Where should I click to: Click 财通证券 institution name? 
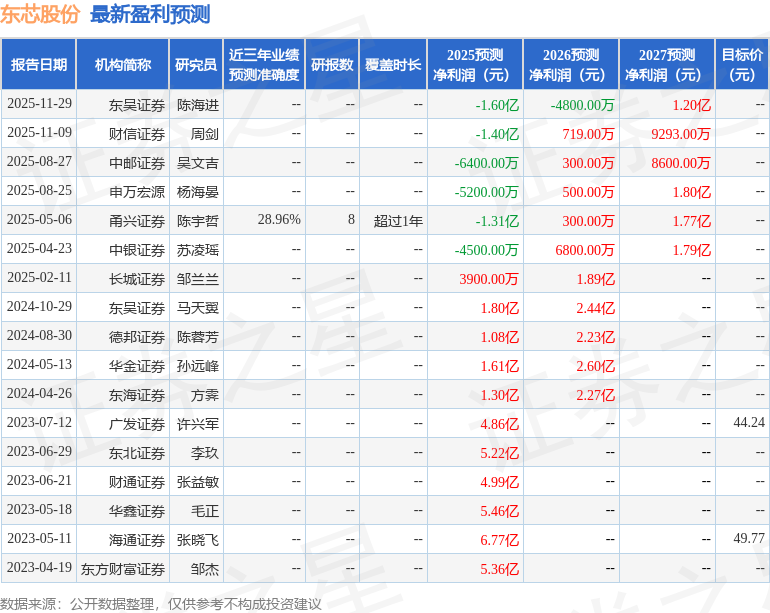point(137,482)
